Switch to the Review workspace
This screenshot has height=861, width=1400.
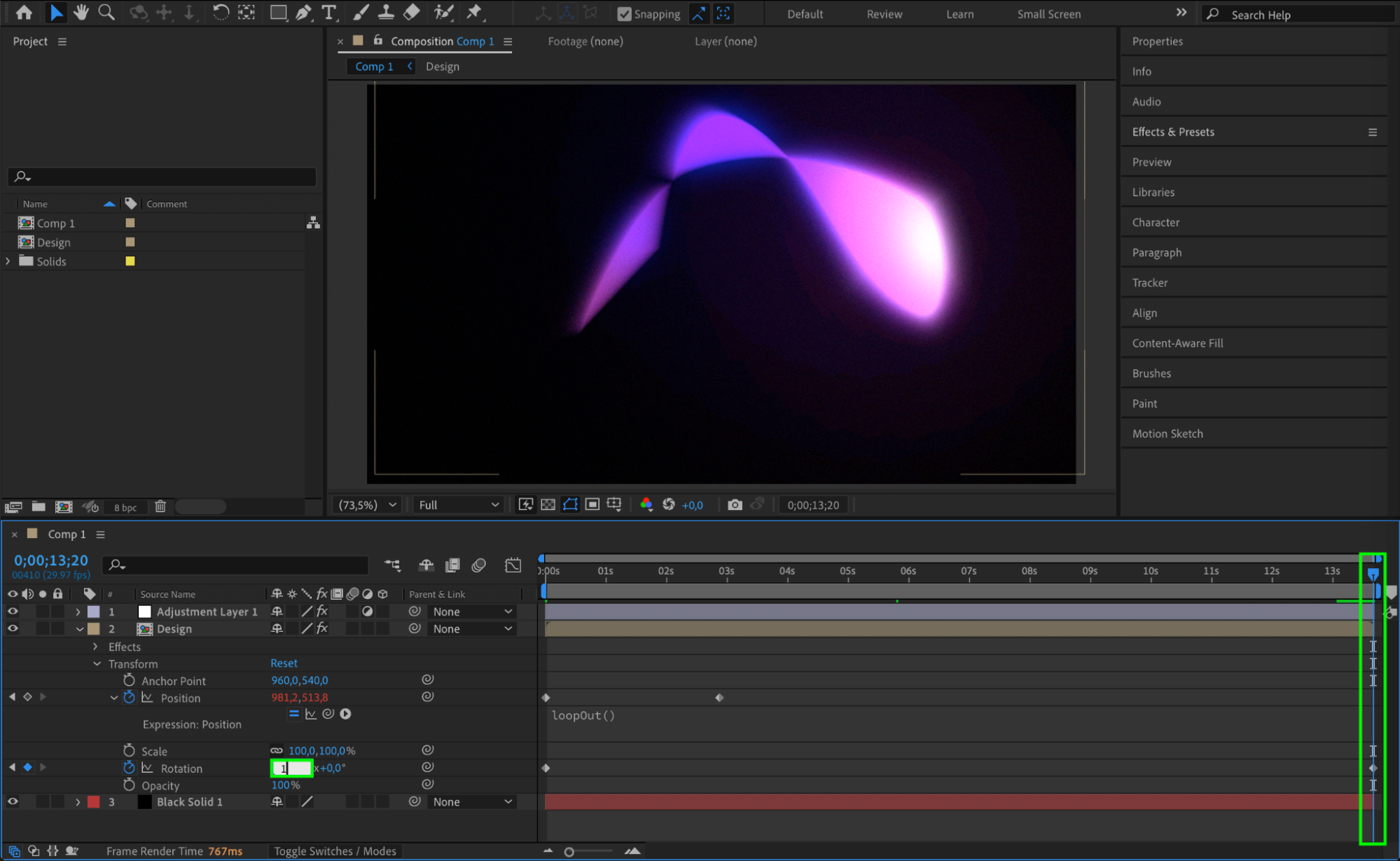(x=884, y=14)
